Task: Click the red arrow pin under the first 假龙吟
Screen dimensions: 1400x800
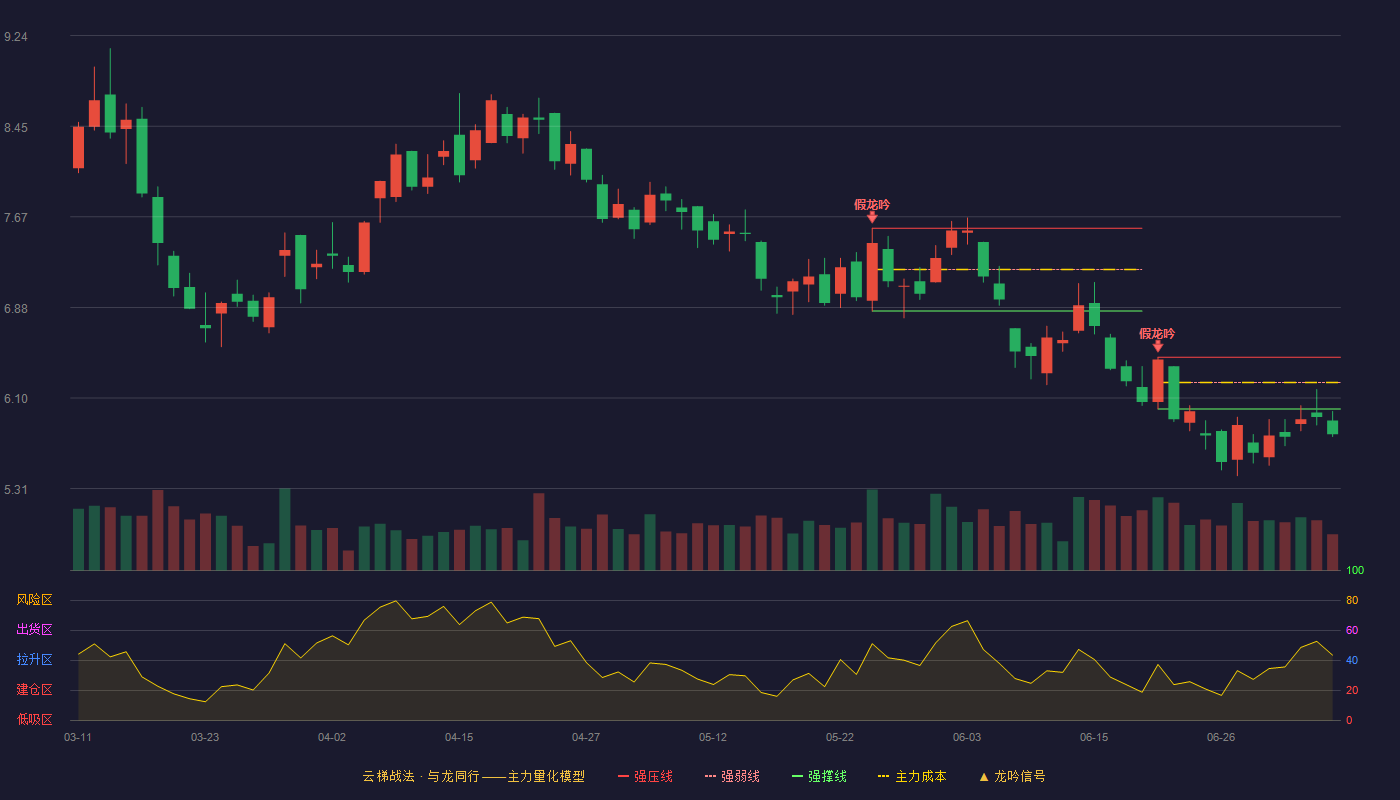Action: tap(872, 217)
